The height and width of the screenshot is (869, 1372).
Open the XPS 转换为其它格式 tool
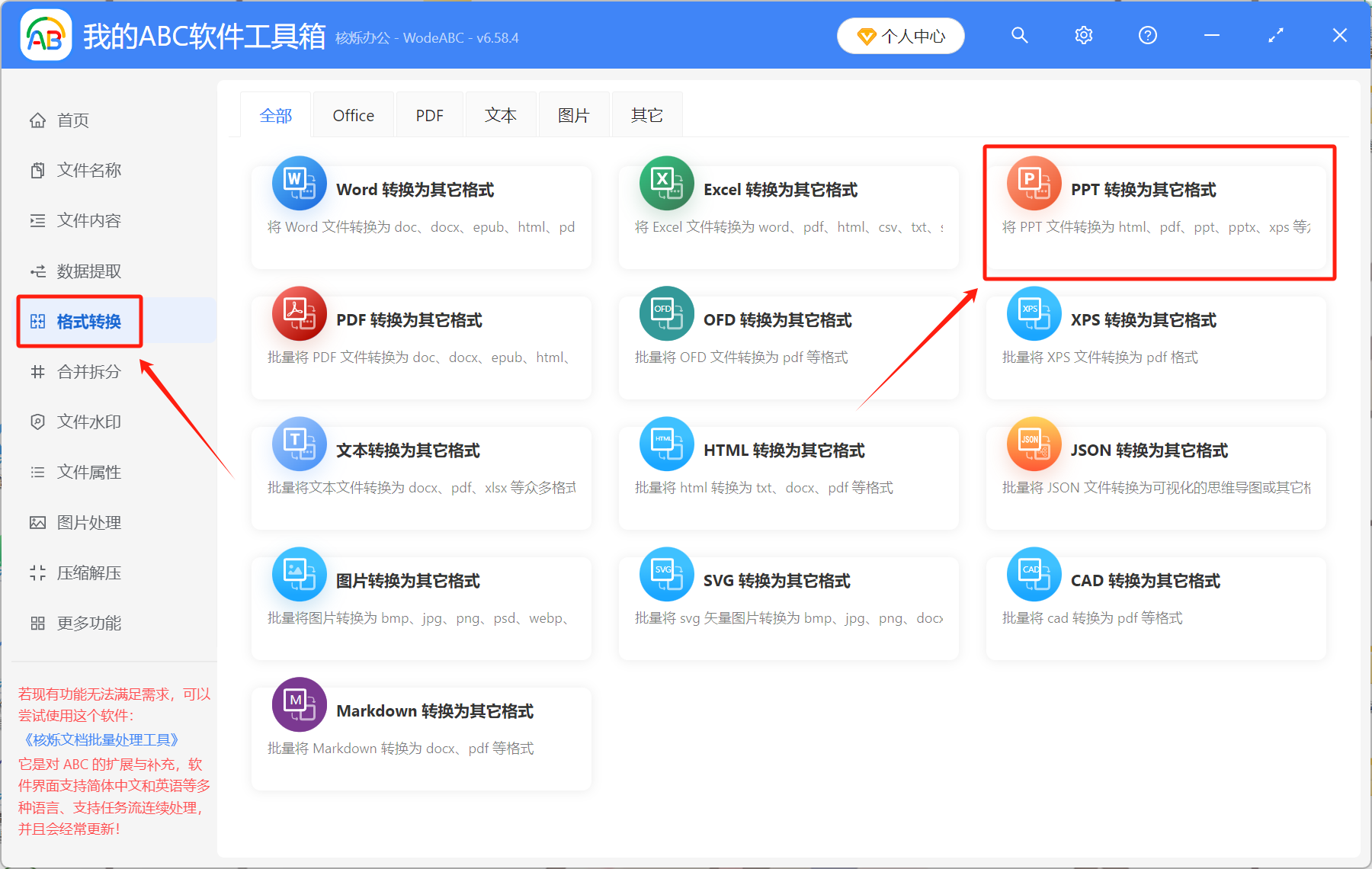point(1156,335)
